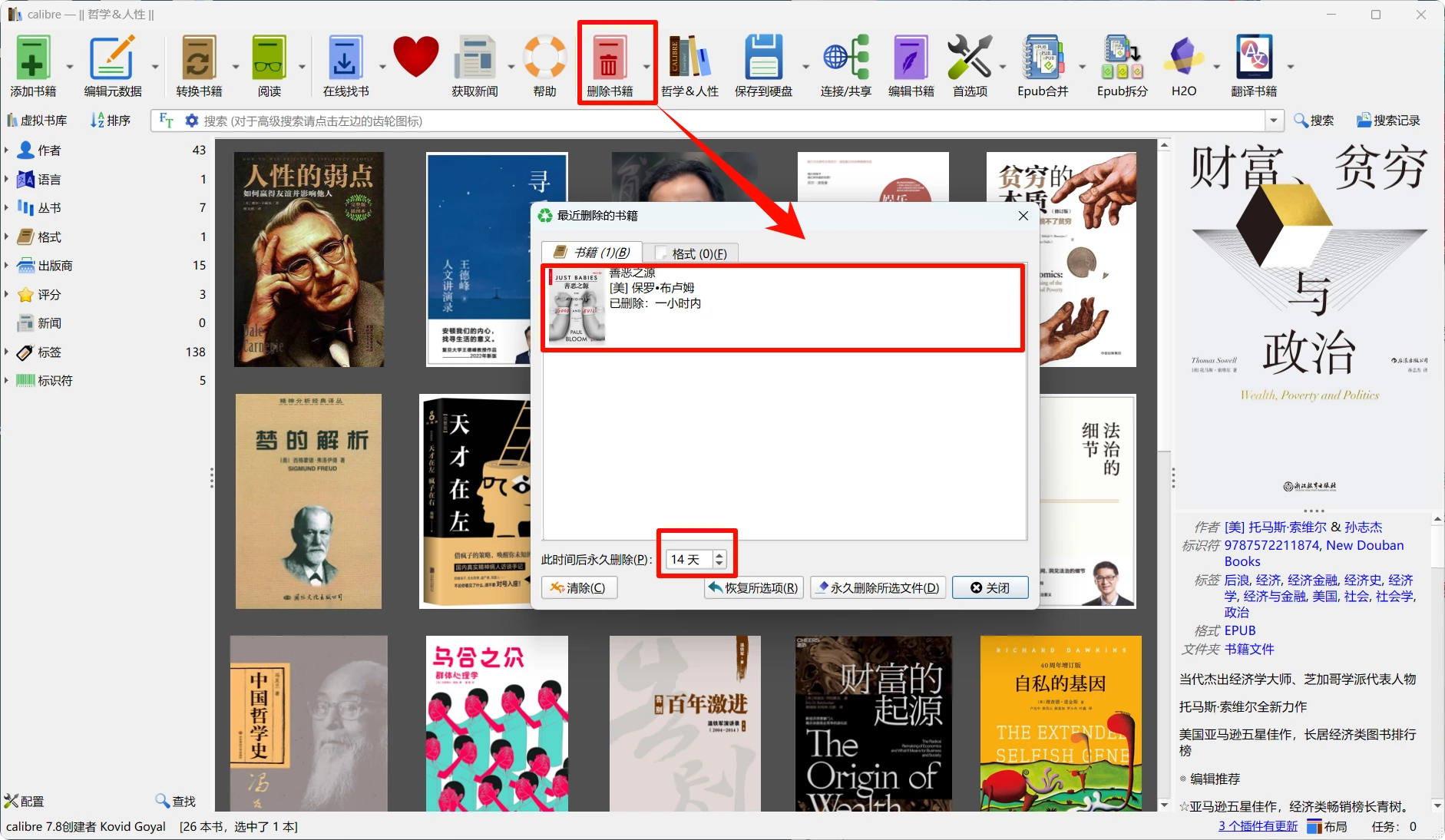1445x840 pixels.
Task: Expand the 丛书 series tree node
Action: tap(6, 207)
